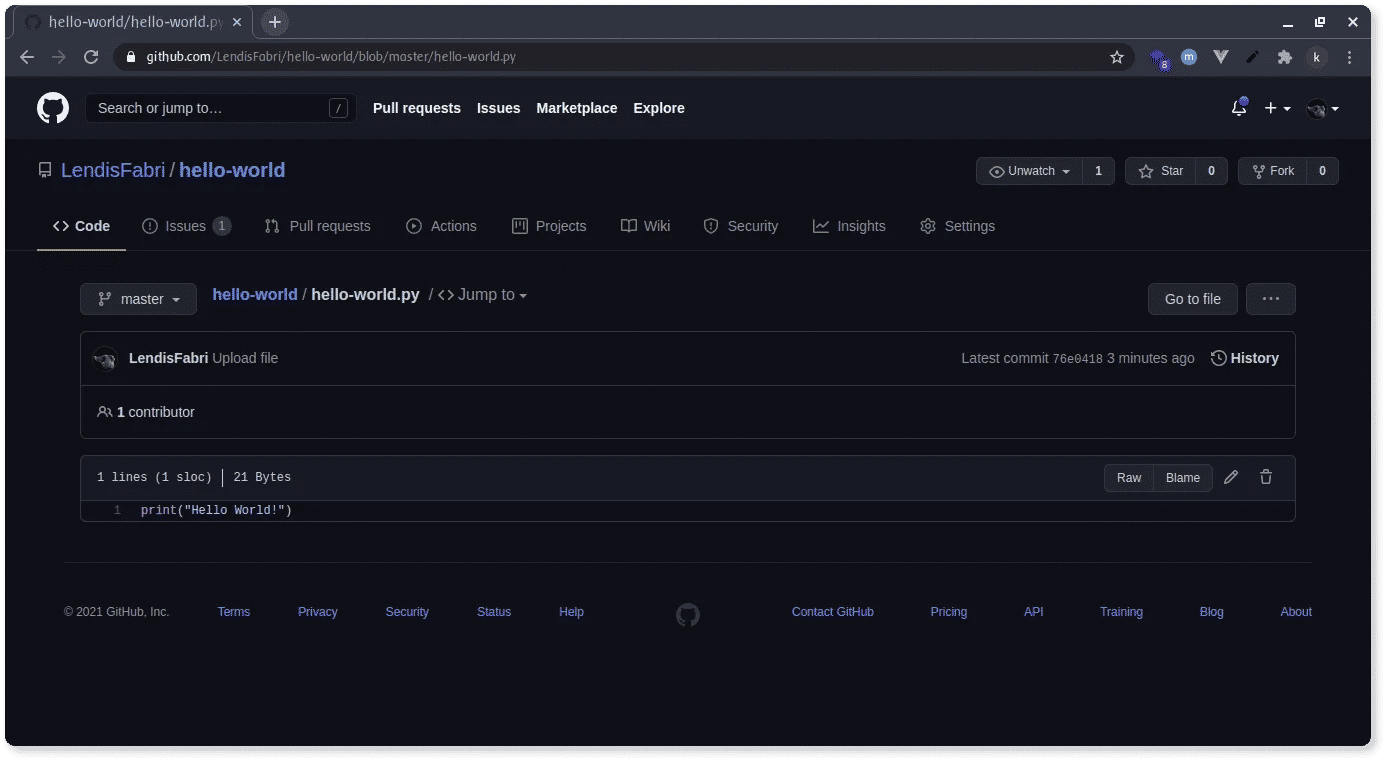Viewport: 1386px width, 761px height.
Task: Open the repository Security tab
Action: (x=740, y=226)
